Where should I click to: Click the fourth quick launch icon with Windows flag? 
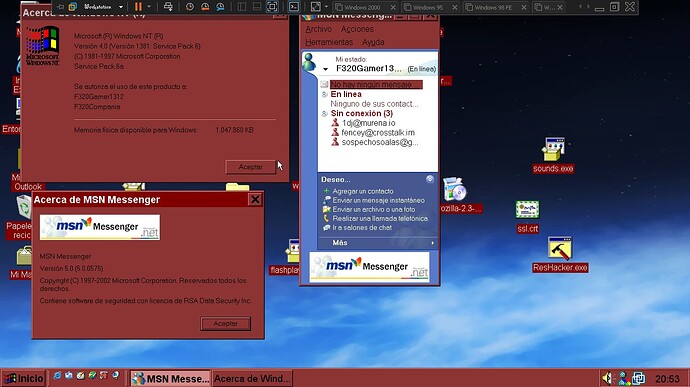pos(92,376)
